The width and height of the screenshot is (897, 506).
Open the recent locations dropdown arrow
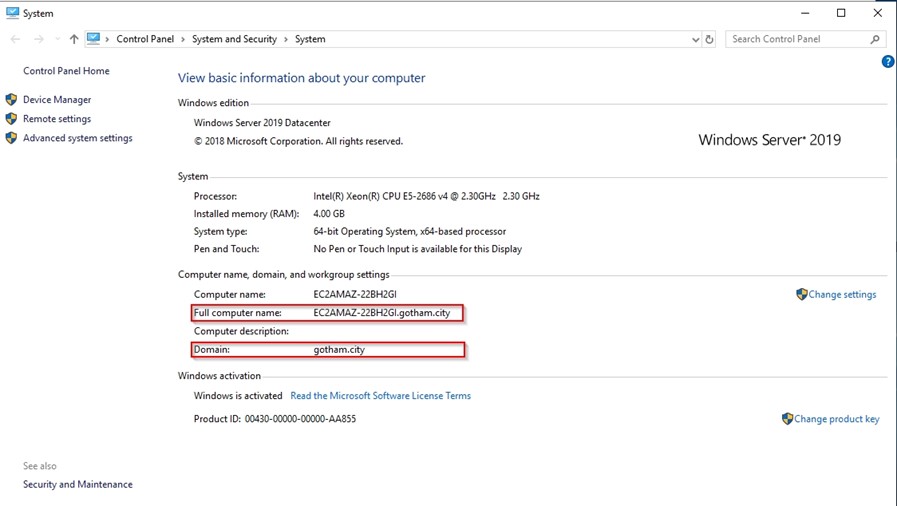click(57, 39)
